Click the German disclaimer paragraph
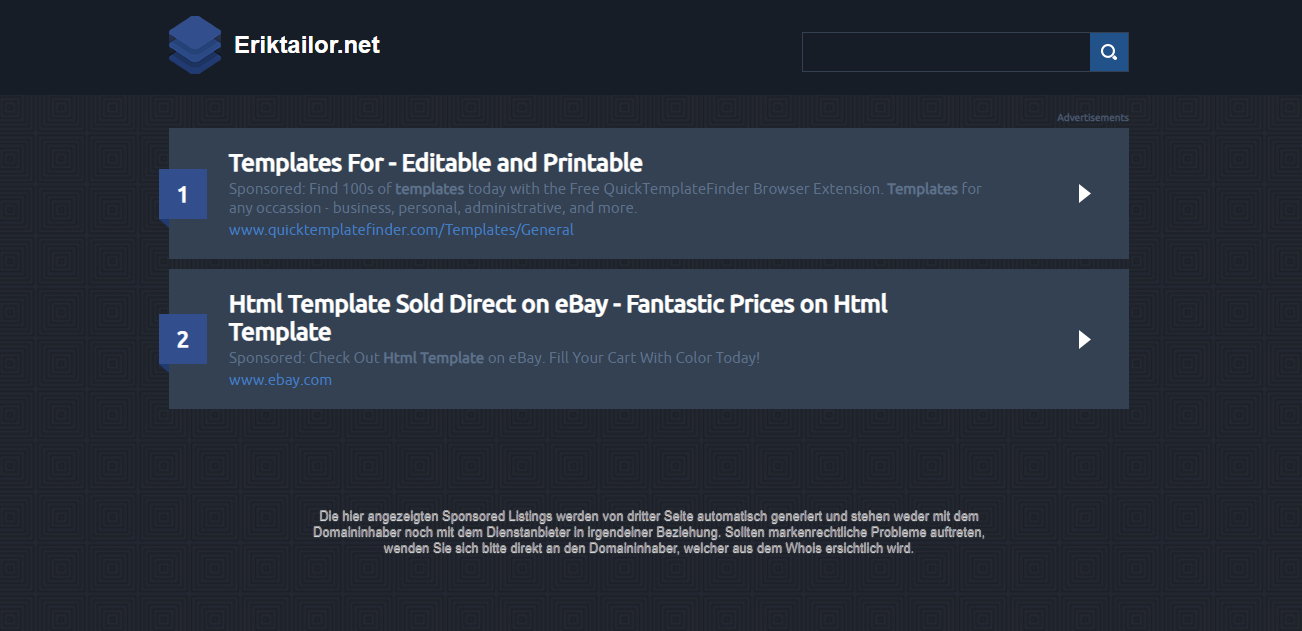Image resolution: width=1302 pixels, height=631 pixels. pos(648,532)
